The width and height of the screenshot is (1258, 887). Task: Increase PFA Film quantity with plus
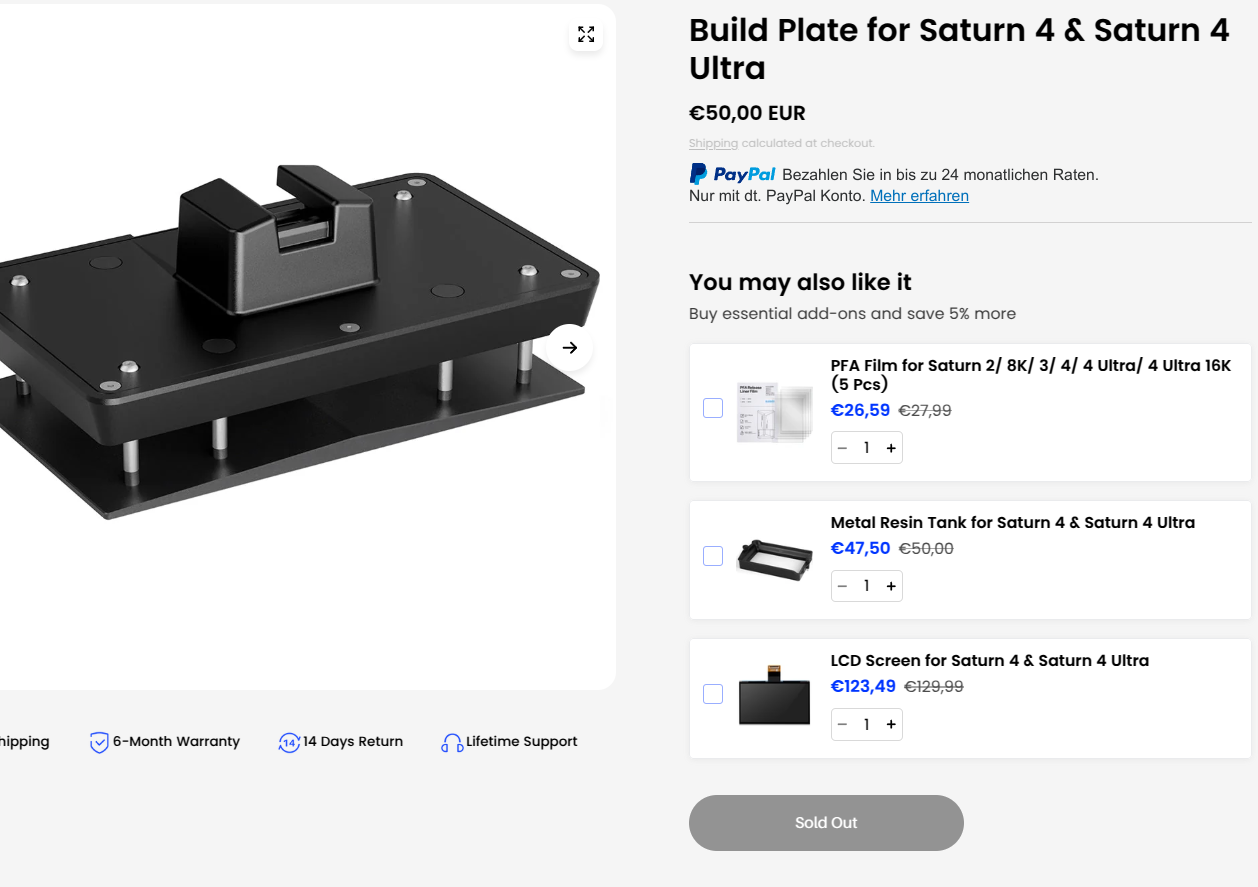(891, 448)
